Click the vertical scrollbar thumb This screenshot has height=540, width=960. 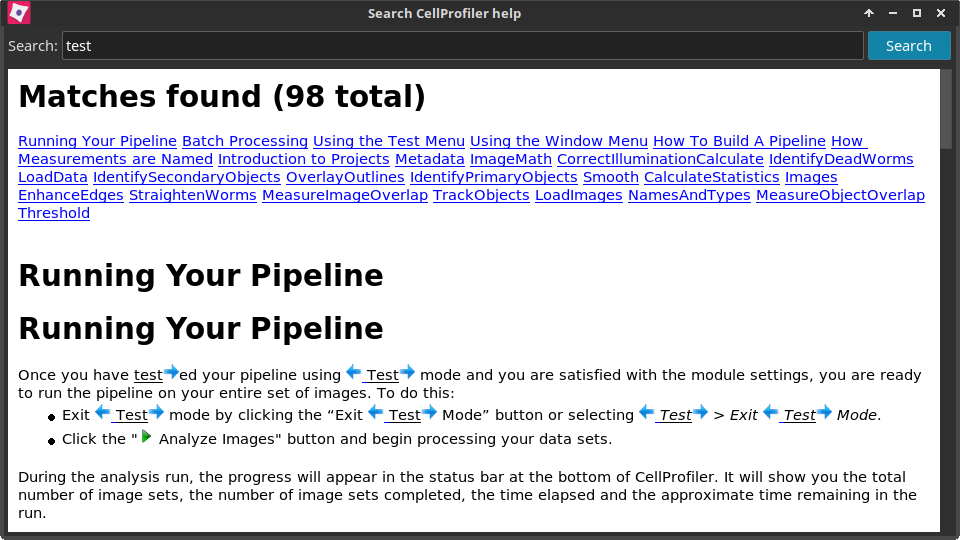pos(947,108)
